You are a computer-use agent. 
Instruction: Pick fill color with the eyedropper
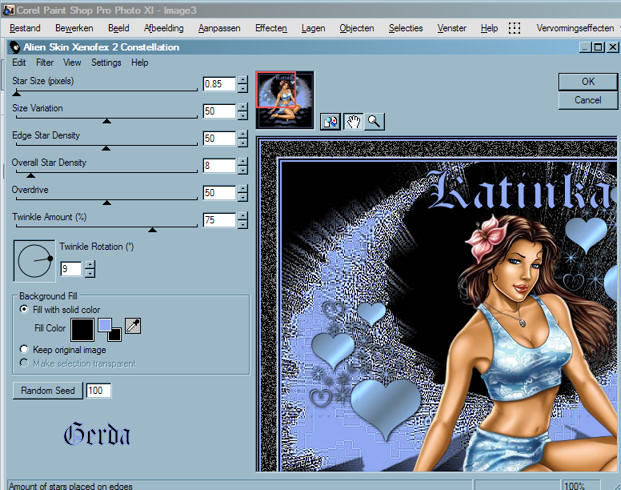(133, 326)
